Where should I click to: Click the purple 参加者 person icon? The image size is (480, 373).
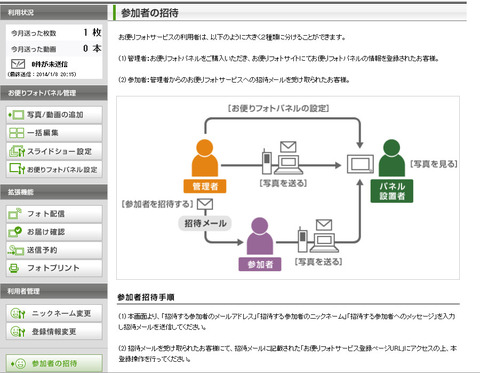(x=260, y=236)
